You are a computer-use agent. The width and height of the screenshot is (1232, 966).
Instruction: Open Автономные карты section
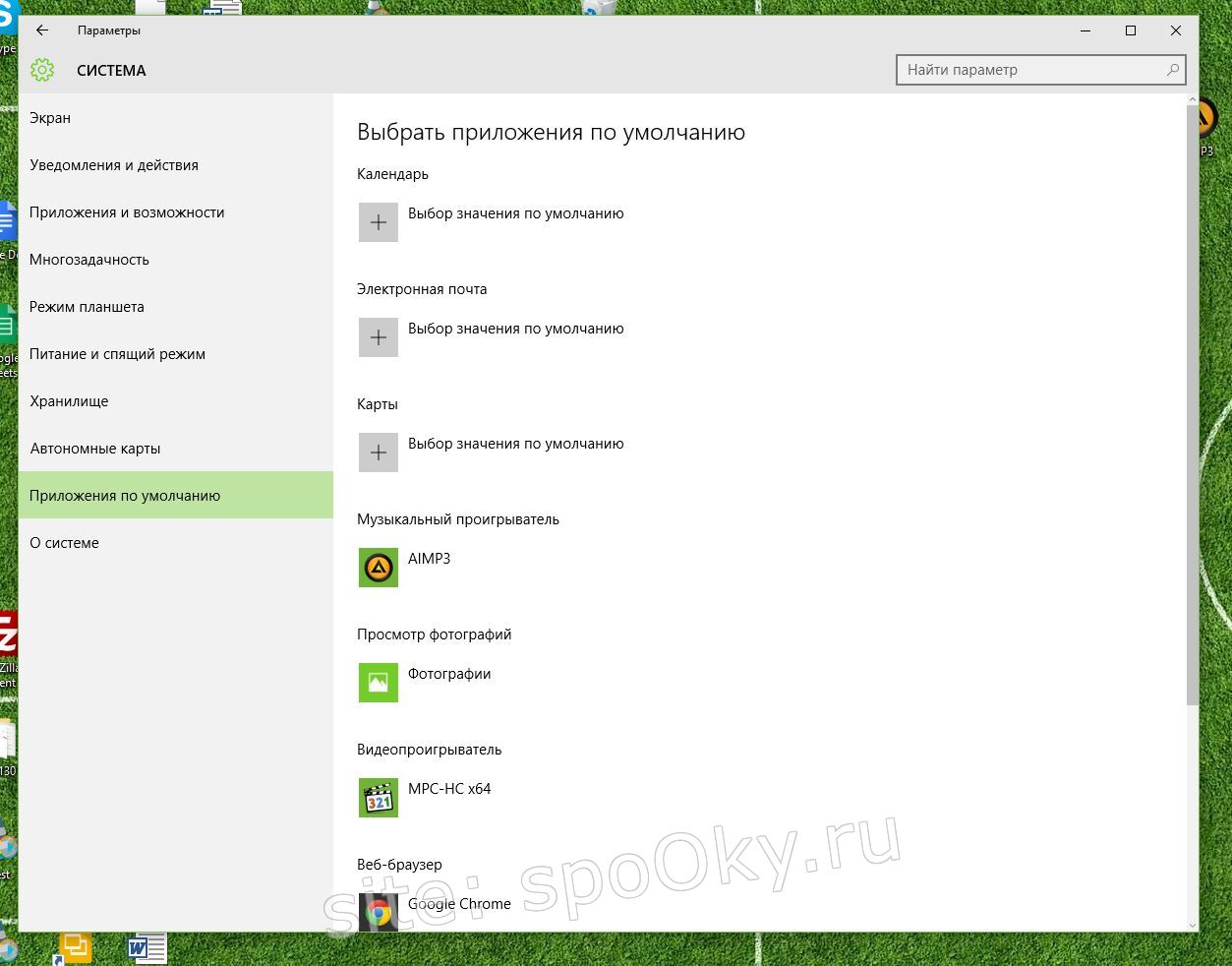coord(176,449)
